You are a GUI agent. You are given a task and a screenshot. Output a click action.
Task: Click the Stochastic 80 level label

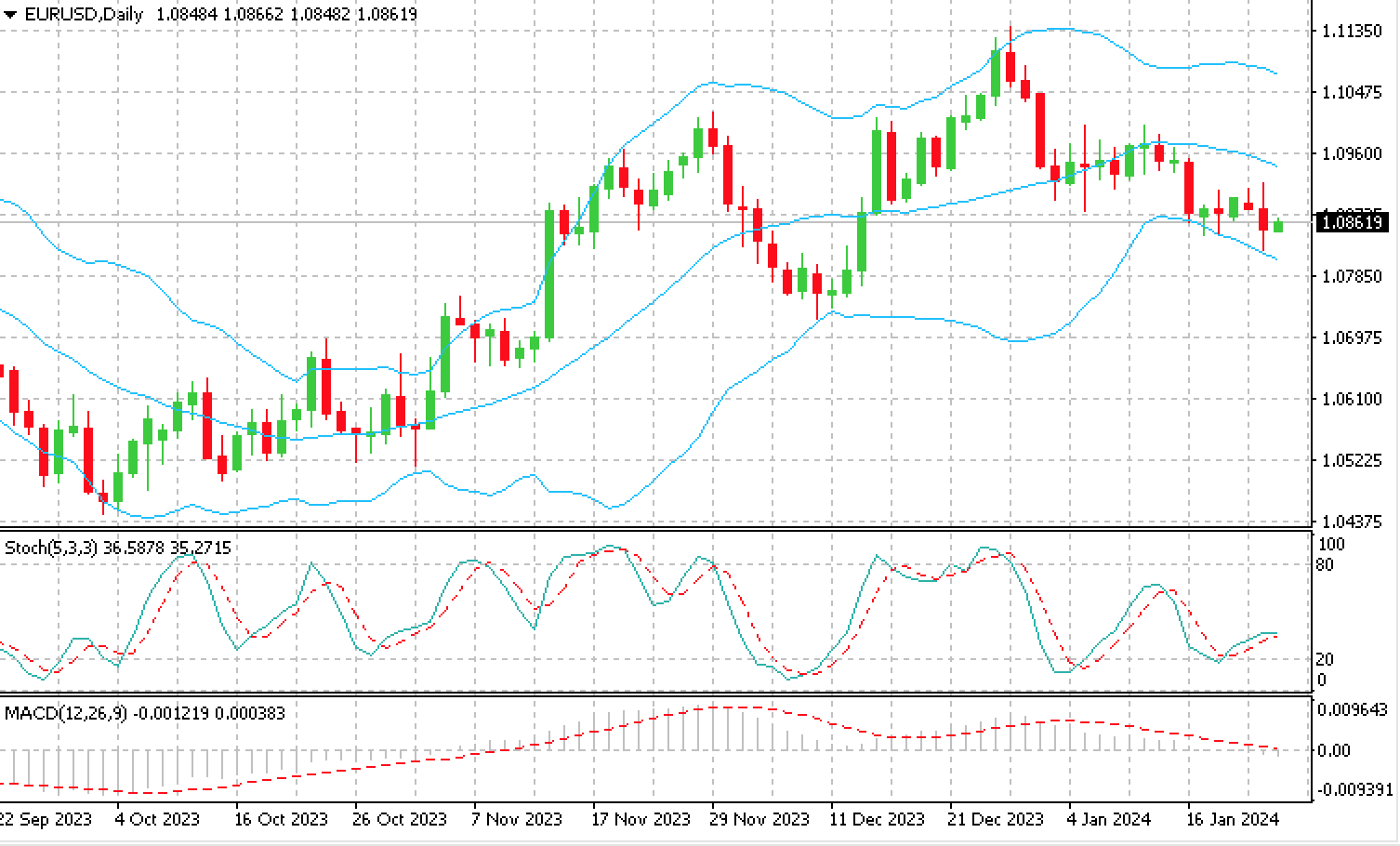[x=1325, y=564]
